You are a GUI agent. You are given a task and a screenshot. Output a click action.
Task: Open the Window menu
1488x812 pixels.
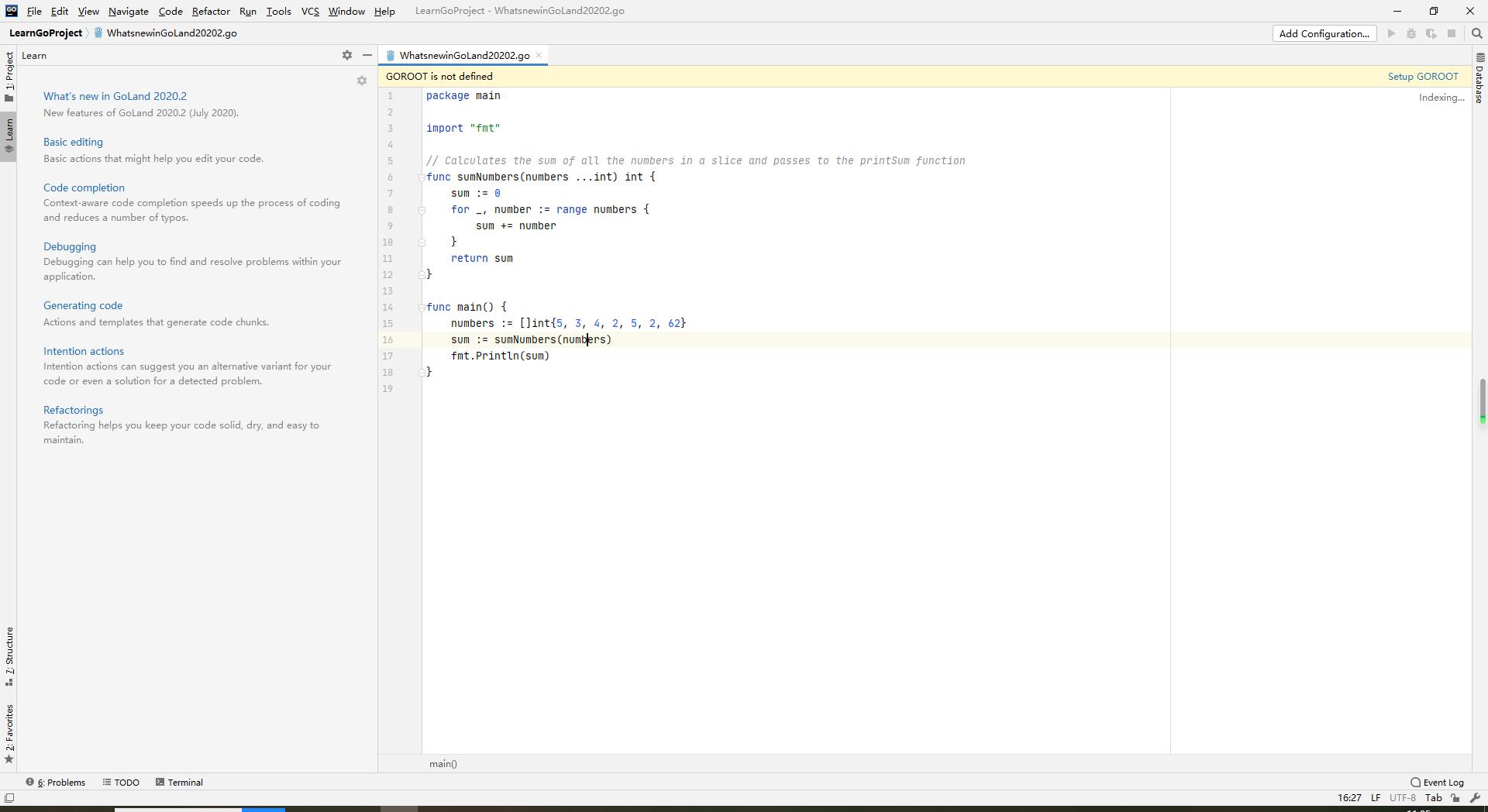point(346,11)
